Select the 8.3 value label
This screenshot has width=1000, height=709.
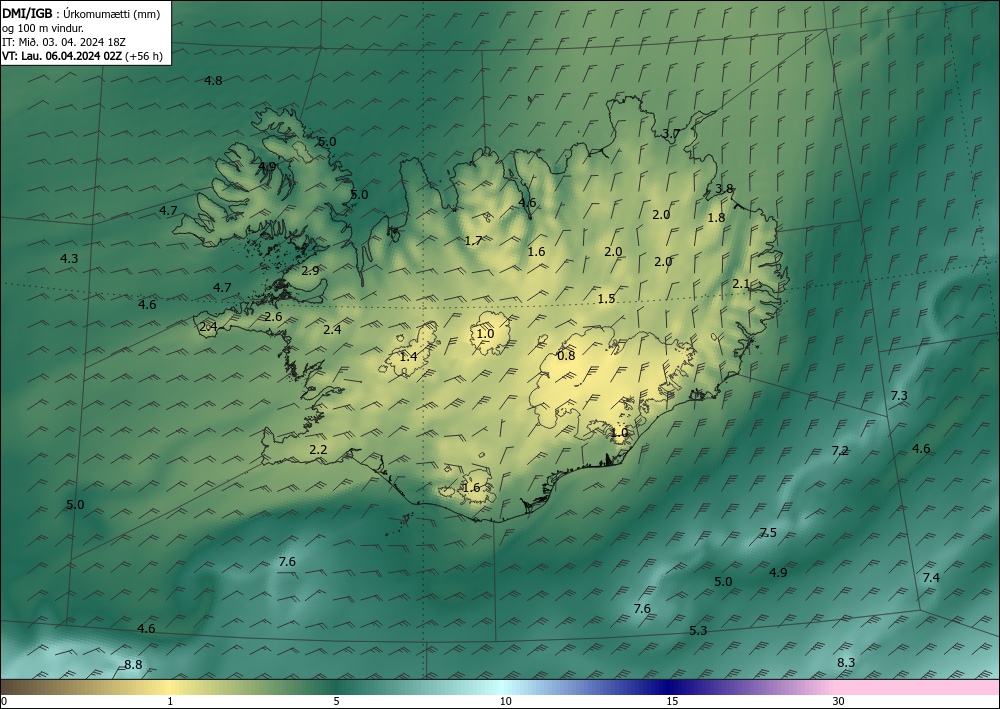[846, 662]
